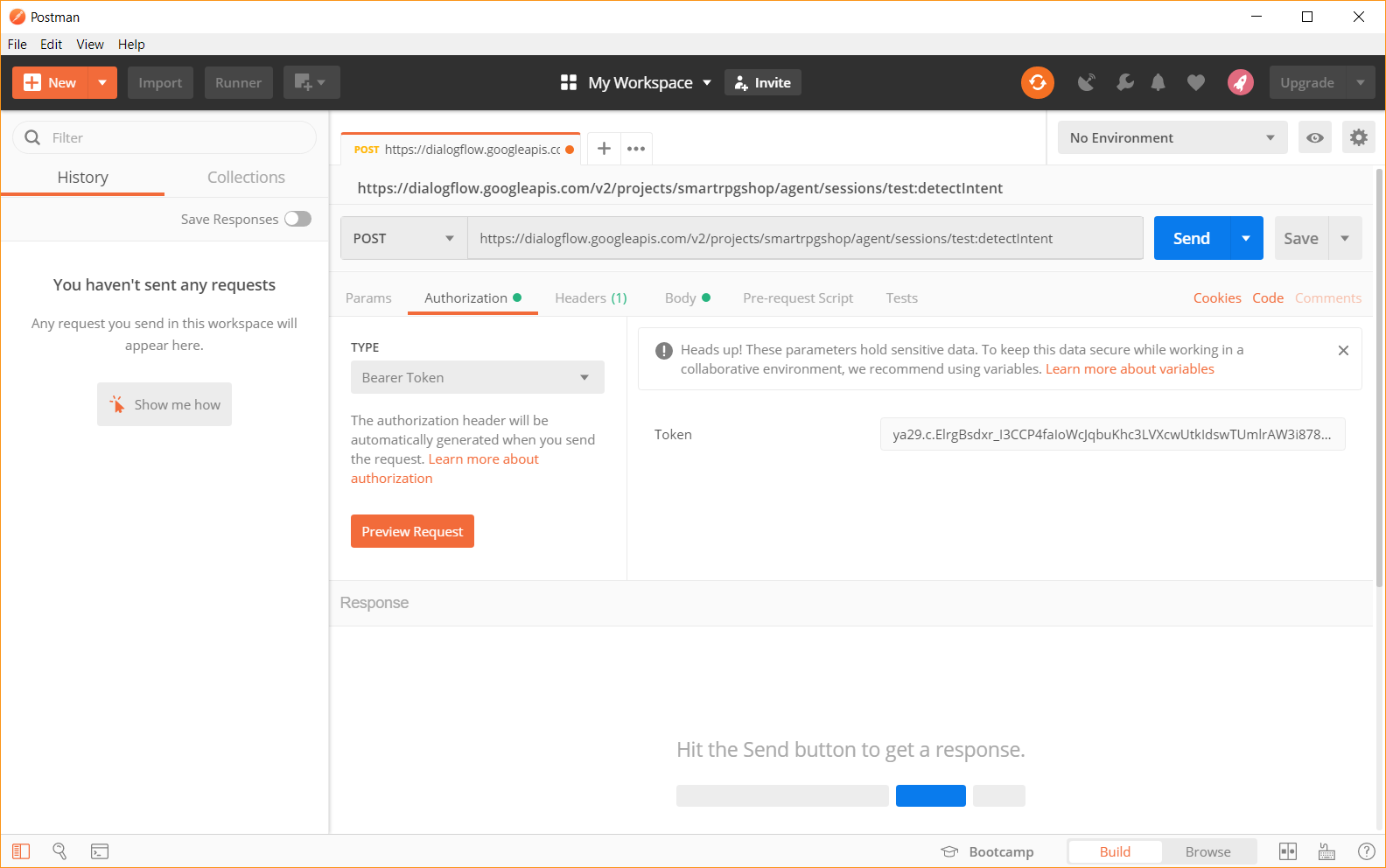Click the sync status icon
The width and height of the screenshot is (1386, 868).
tap(1037, 82)
